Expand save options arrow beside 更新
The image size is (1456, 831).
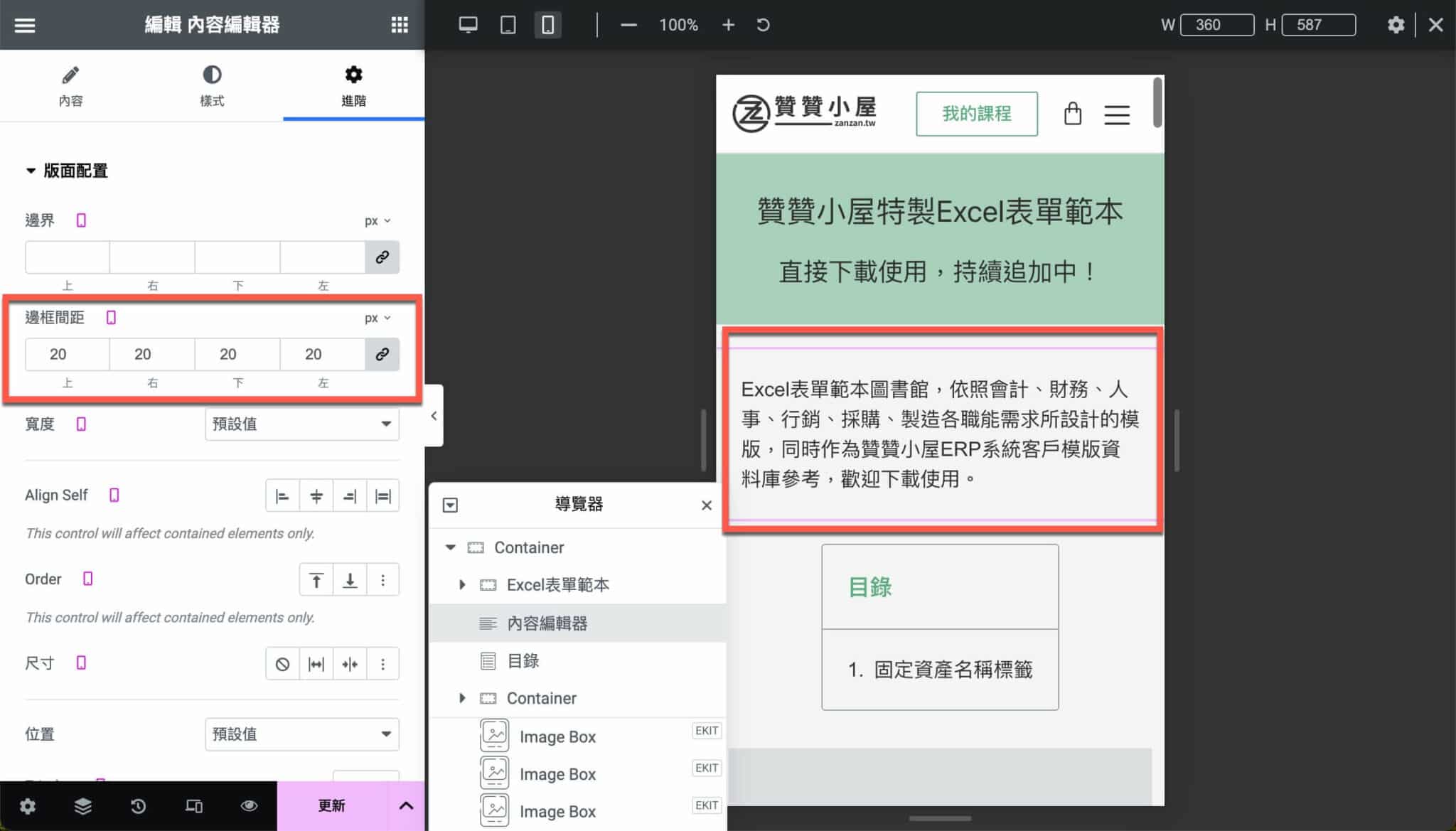(406, 805)
